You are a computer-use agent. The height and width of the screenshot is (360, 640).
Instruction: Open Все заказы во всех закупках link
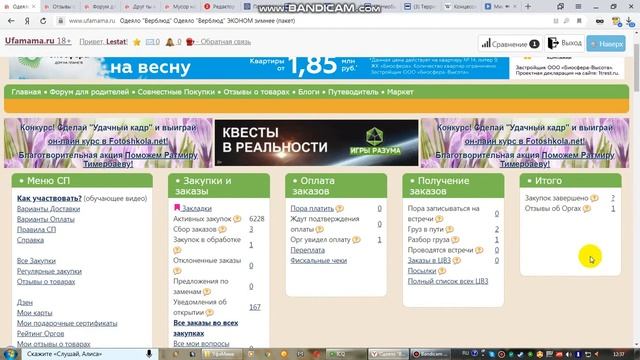[205, 328]
